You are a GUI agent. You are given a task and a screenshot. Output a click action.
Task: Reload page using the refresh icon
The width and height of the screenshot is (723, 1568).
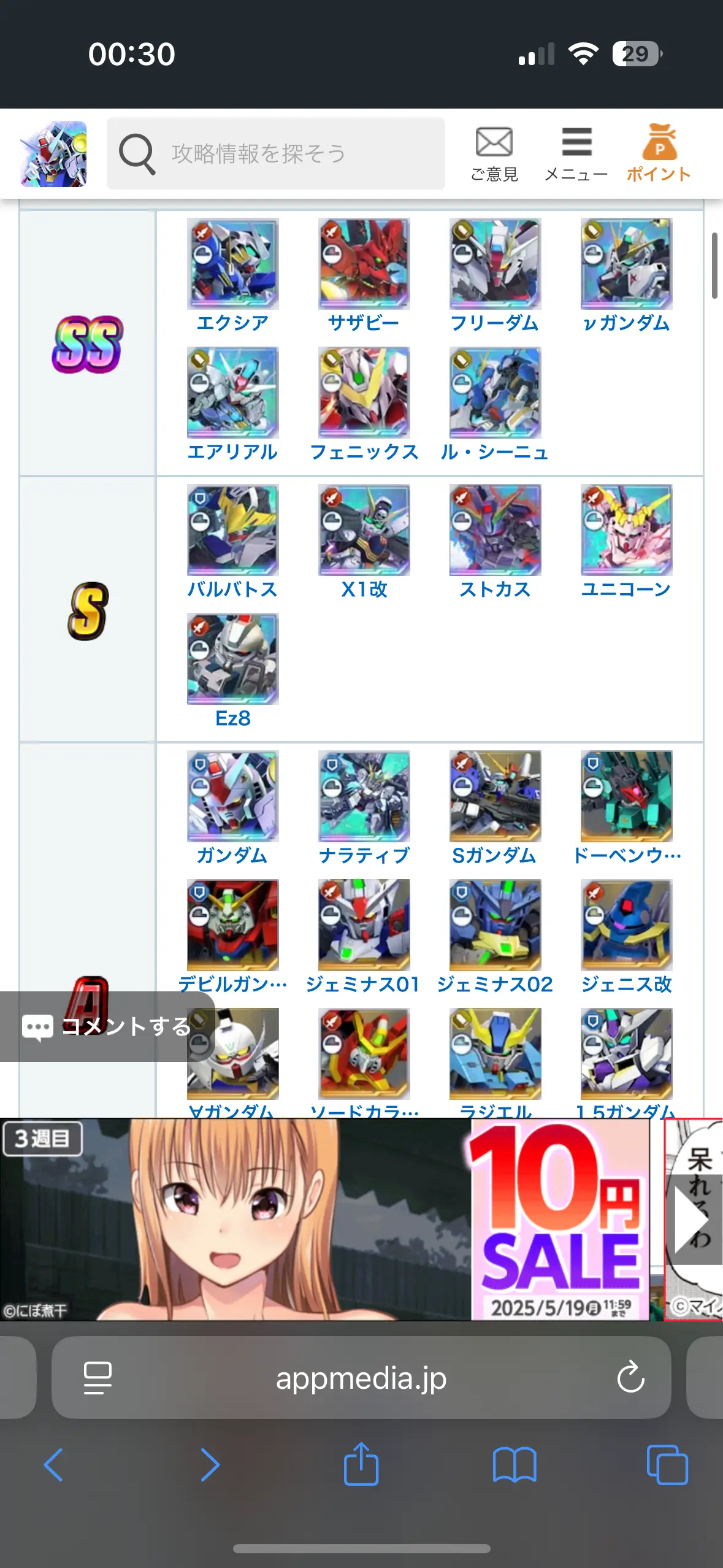630,1378
